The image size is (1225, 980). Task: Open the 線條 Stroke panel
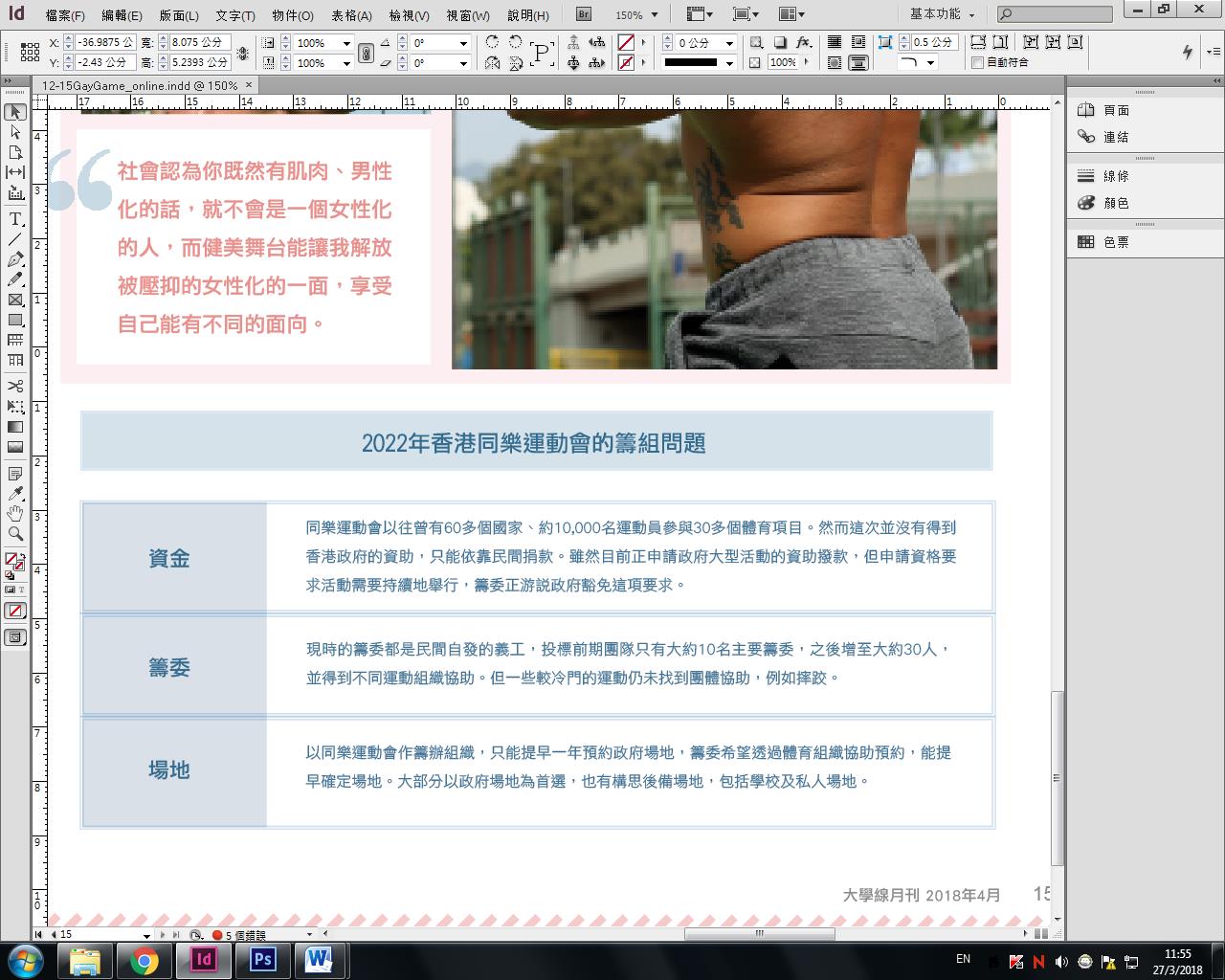pyautogui.click(x=1116, y=176)
